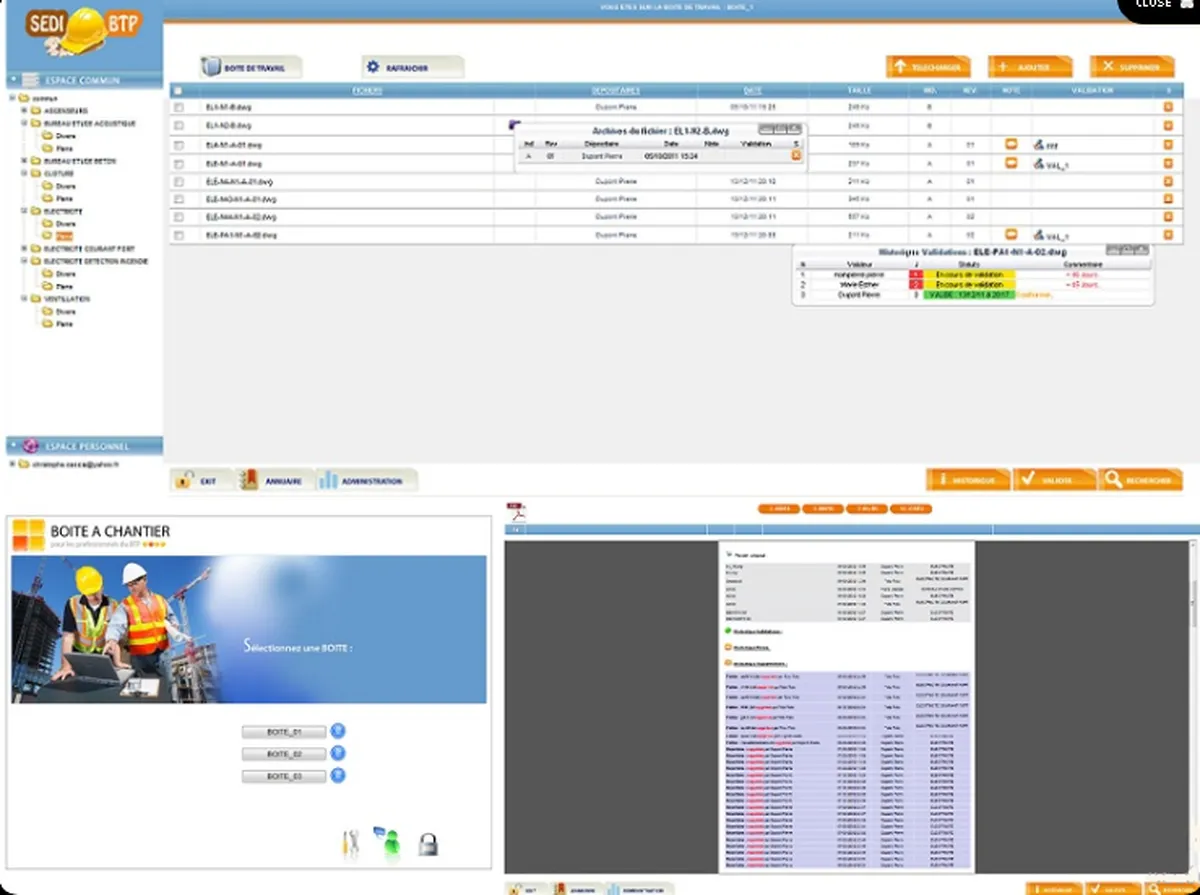The image size is (1200, 895).
Task: Sort by the DATE column header
Action: [x=753, y=90]
